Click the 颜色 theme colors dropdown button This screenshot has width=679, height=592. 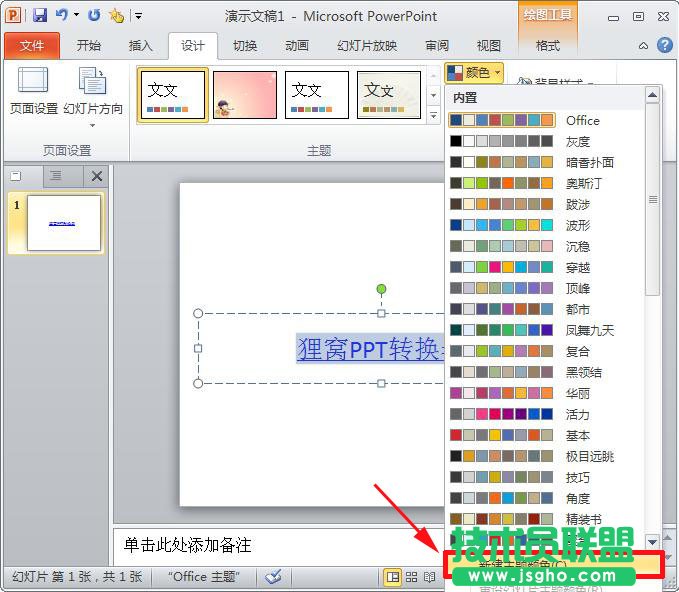[x=474, y=72]
